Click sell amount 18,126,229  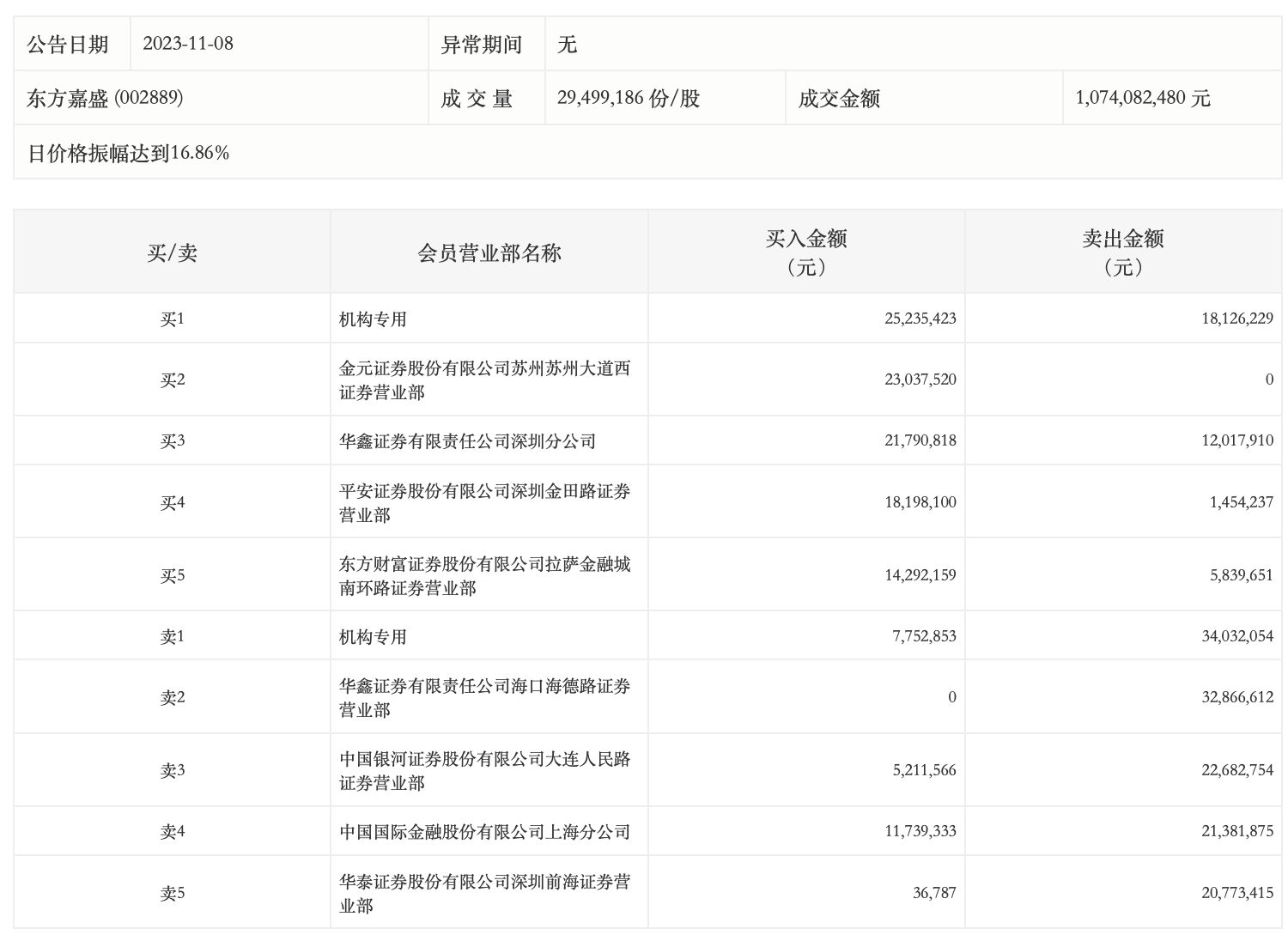1237,319
